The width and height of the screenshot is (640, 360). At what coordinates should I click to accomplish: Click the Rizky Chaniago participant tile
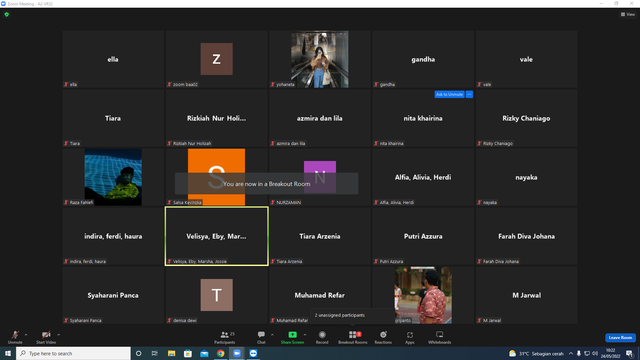point(526,118)
